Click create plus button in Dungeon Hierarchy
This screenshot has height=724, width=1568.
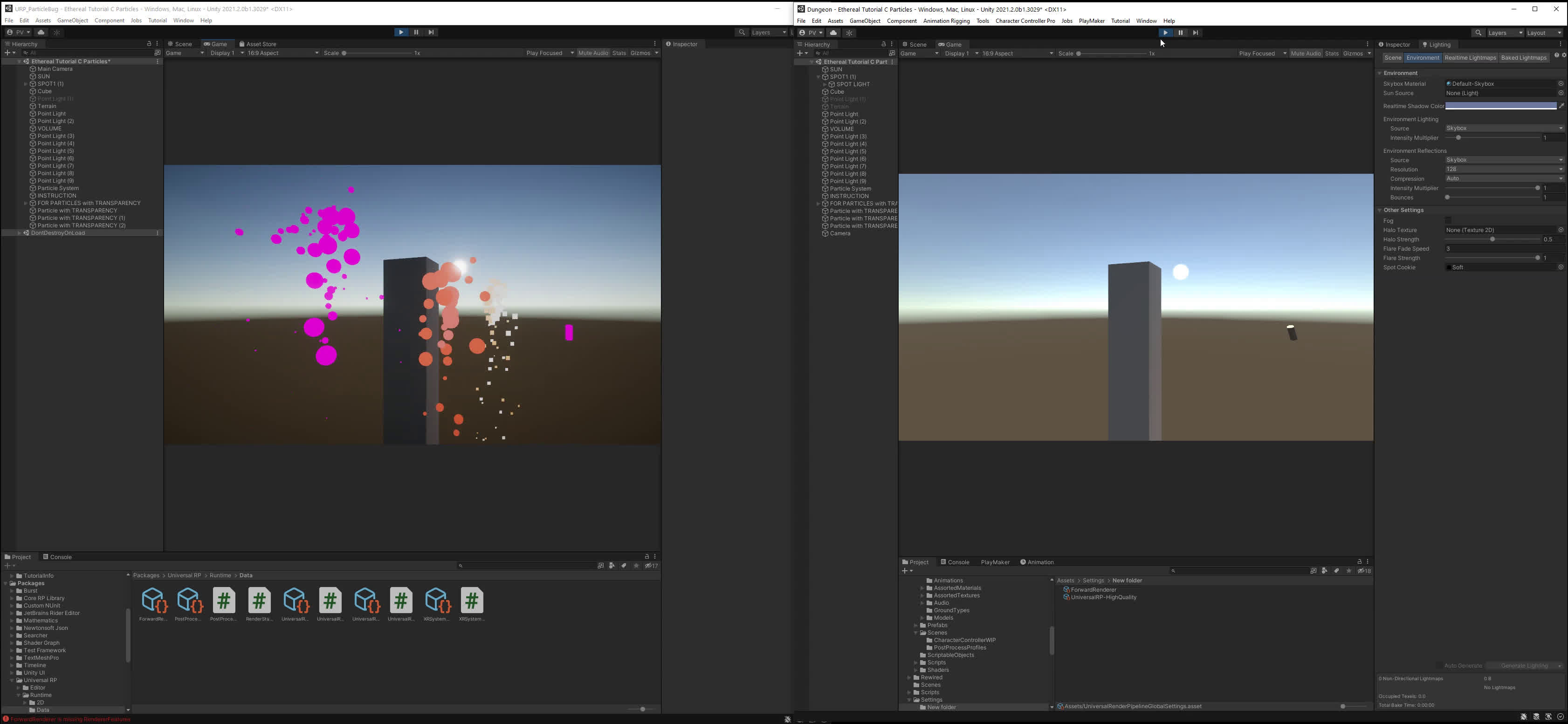803,54
